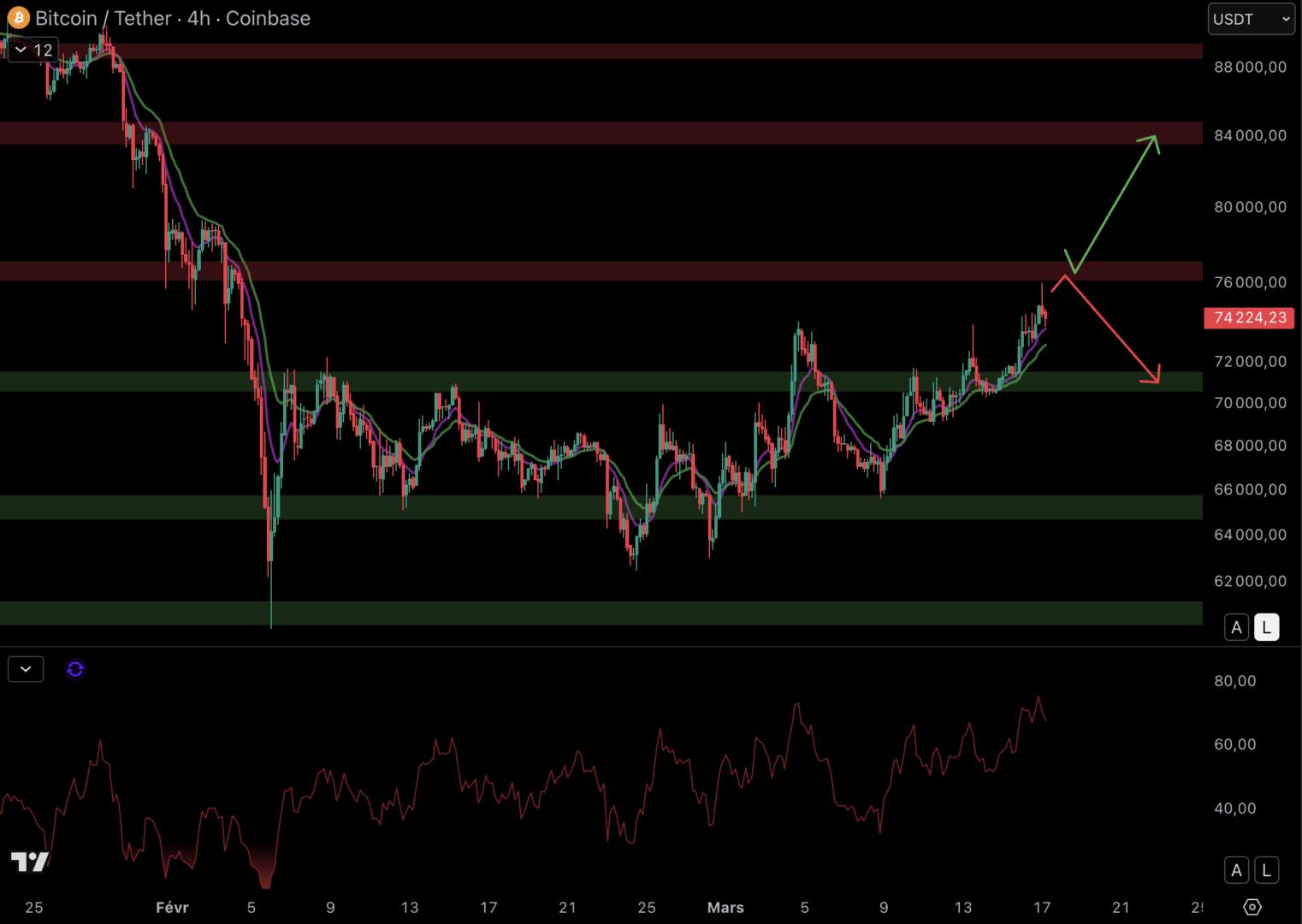Click the 80 000,00 price axis label

click(1250, 207)
